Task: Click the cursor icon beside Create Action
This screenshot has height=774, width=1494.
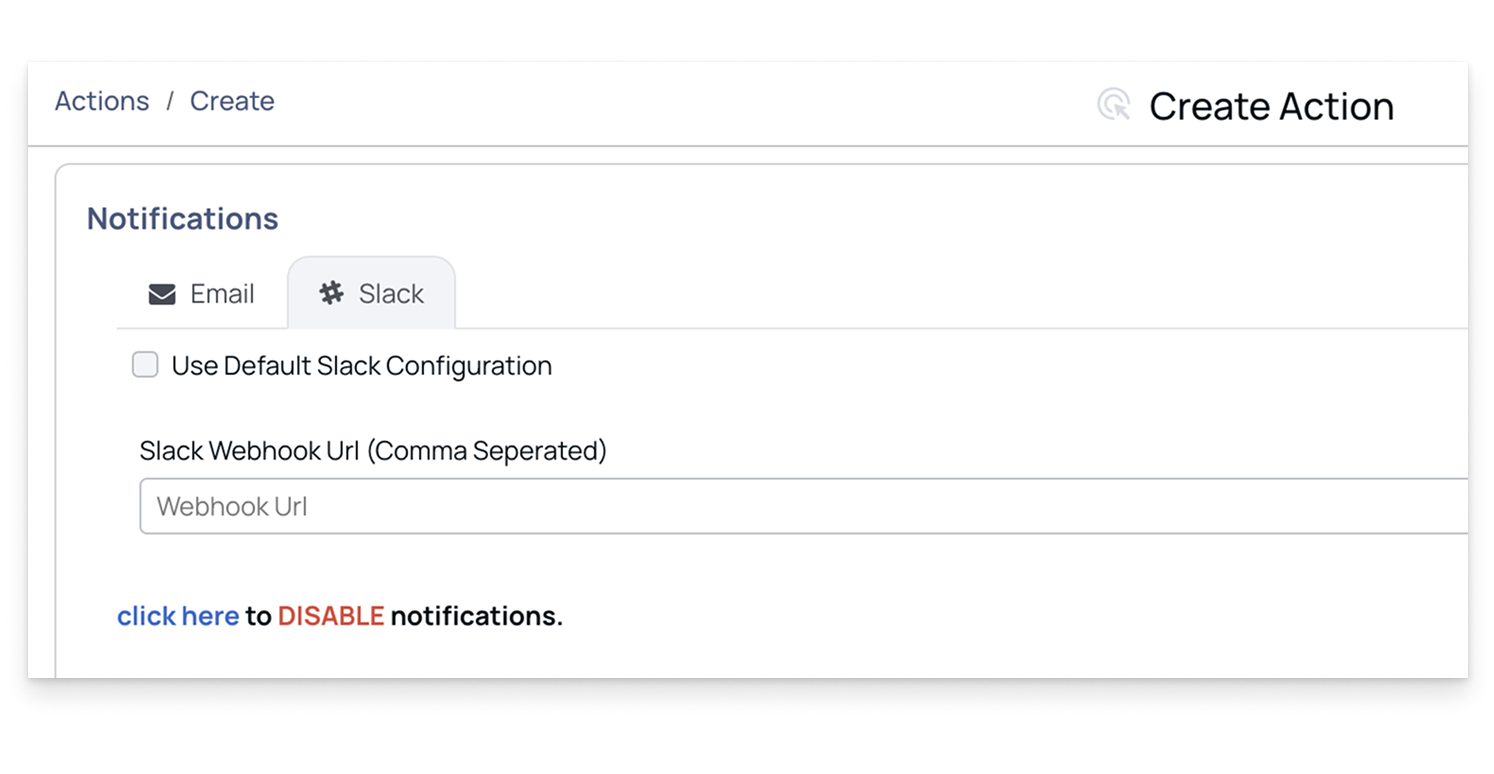Action: [1113, 105]
